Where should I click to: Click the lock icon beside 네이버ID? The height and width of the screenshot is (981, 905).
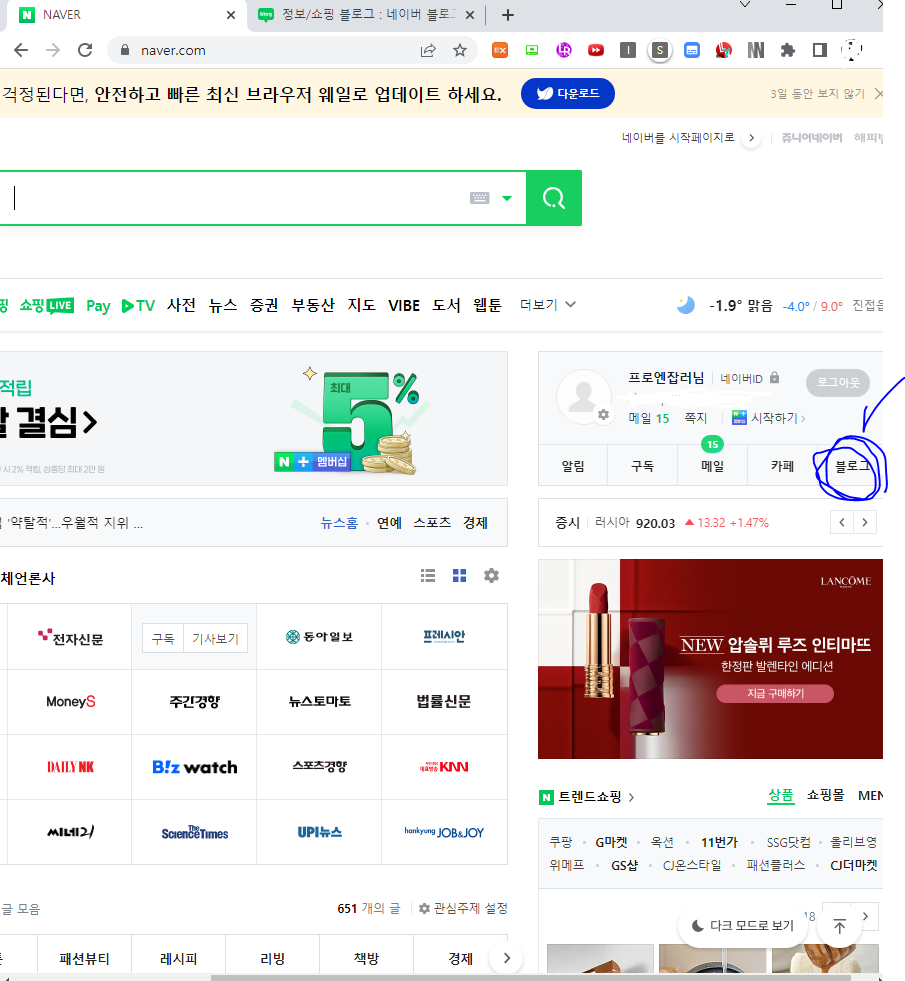[x=774, y=377]
